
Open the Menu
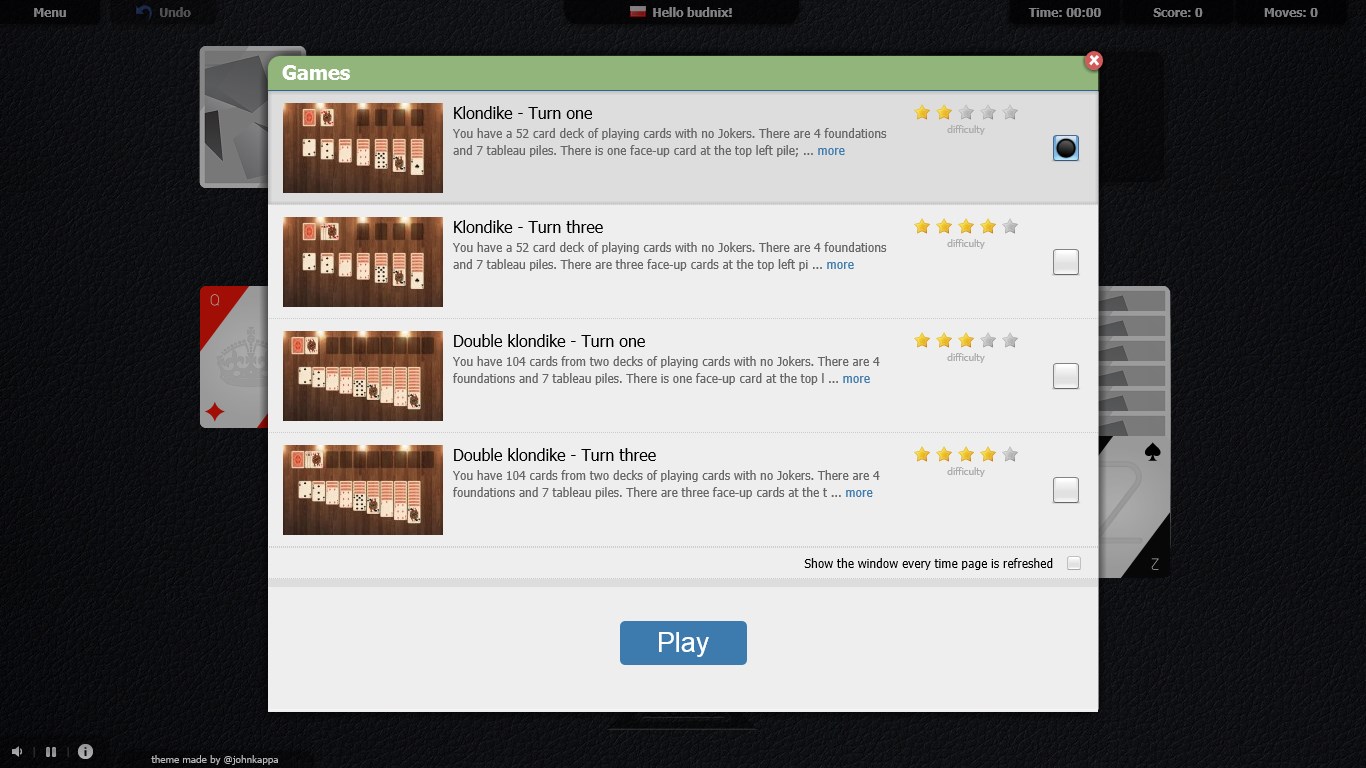49,12
